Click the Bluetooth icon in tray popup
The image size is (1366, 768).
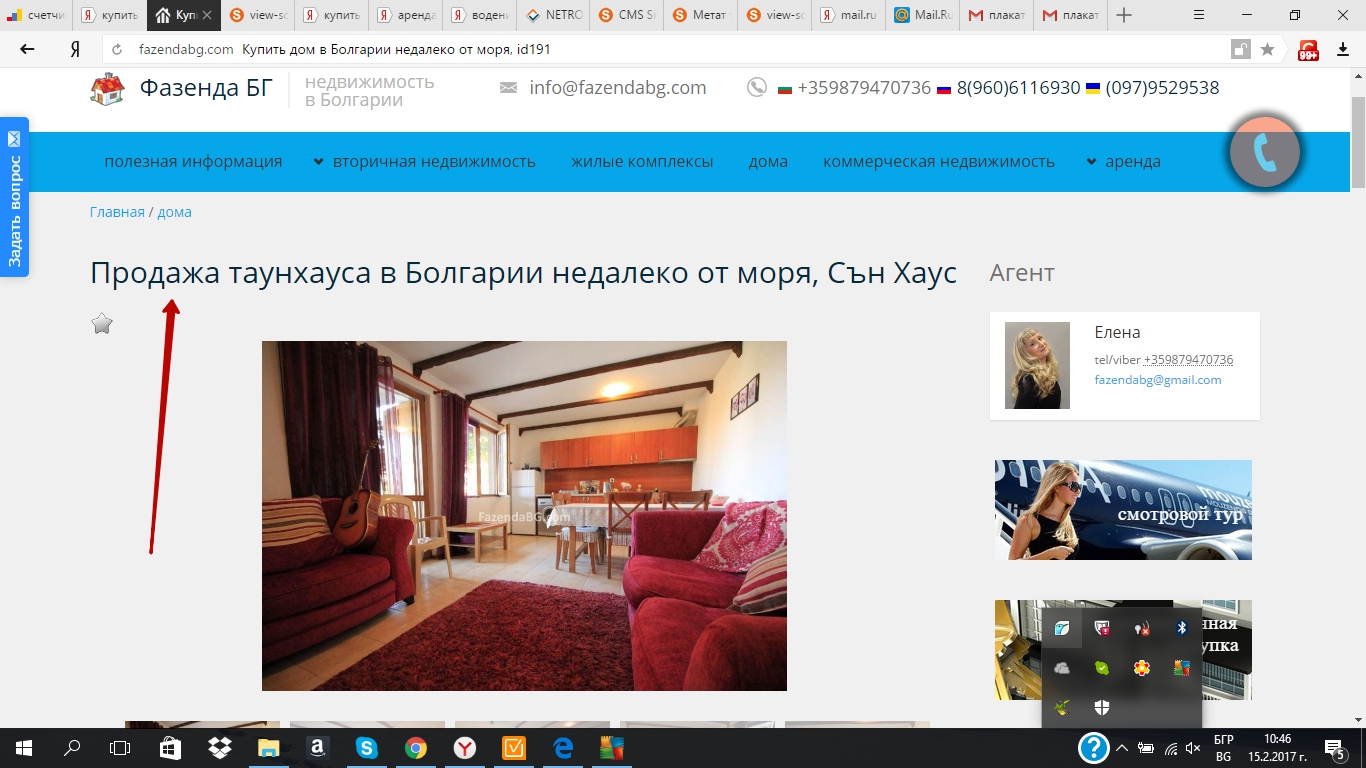tap(1181, 628)
